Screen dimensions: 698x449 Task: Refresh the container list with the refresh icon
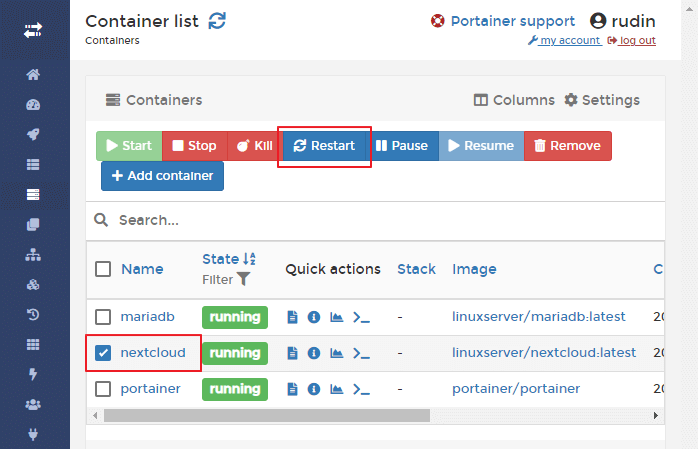[217, 21]
